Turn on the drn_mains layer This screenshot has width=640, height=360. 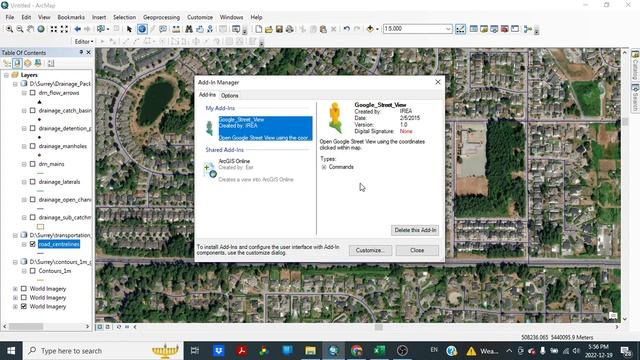coord(33,164)
